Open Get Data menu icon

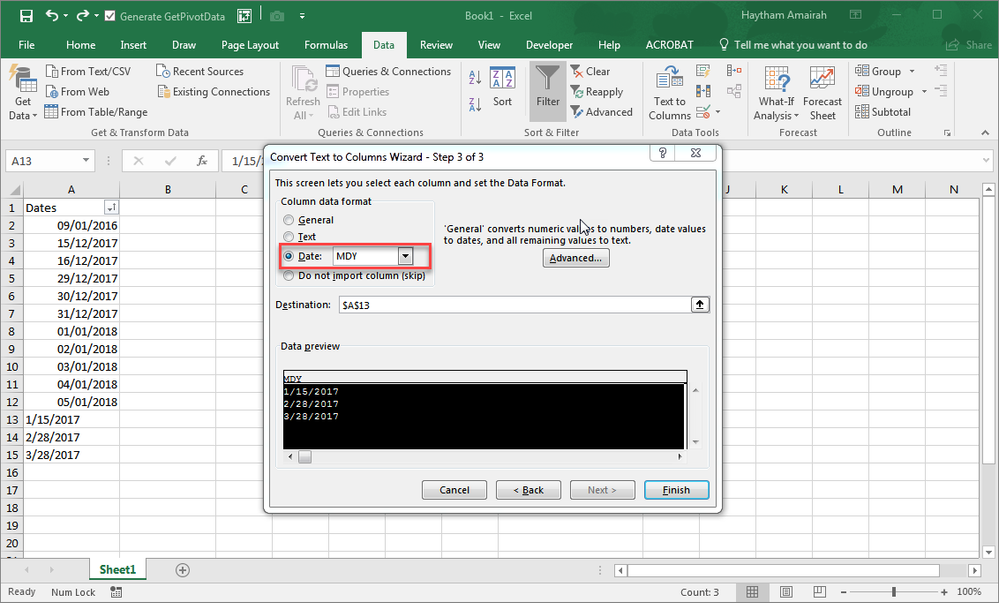coord(23,80)
